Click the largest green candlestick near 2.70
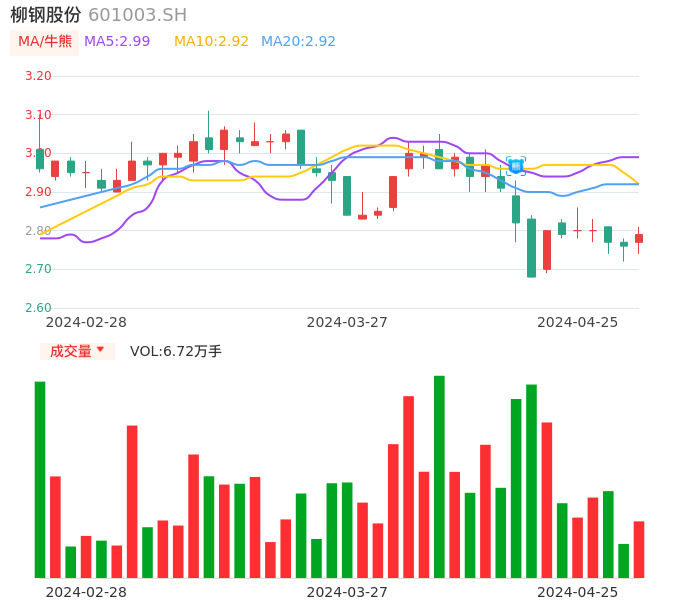This screenshot has height=606, width=686. coord(531,248)
